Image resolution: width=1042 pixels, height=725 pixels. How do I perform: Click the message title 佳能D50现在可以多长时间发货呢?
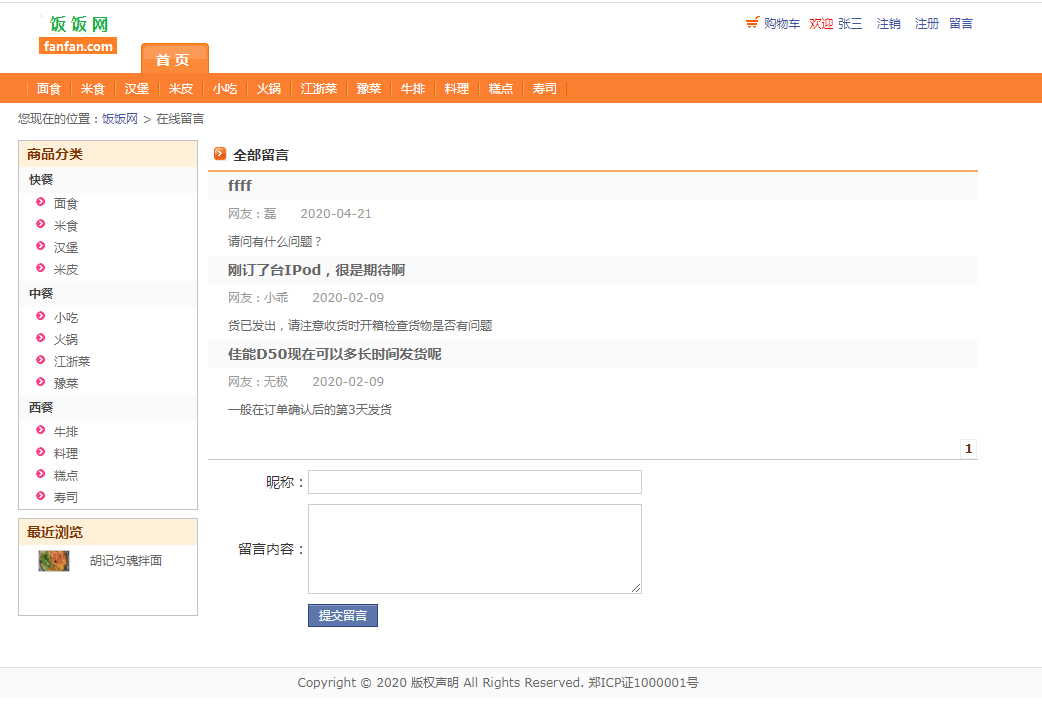[x=335, y=354]
